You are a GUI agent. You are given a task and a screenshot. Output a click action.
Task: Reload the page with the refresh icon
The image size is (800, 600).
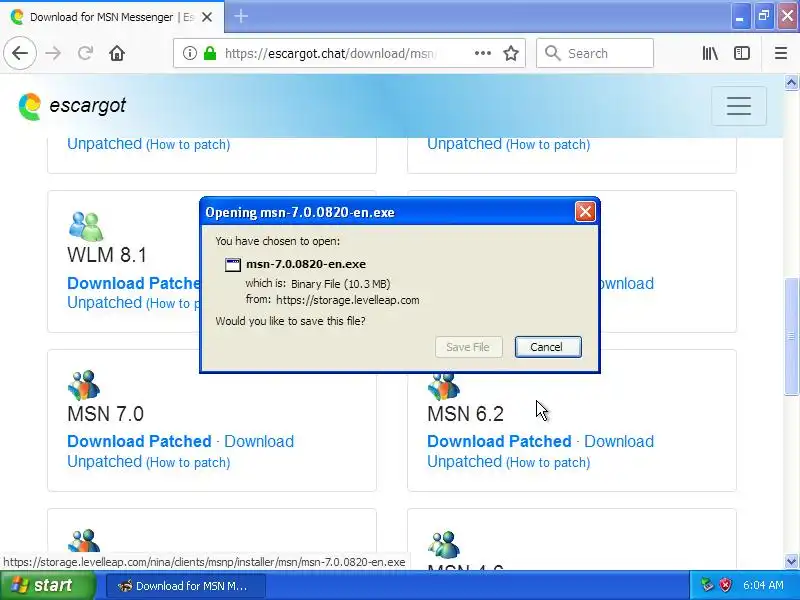[85, 53]
